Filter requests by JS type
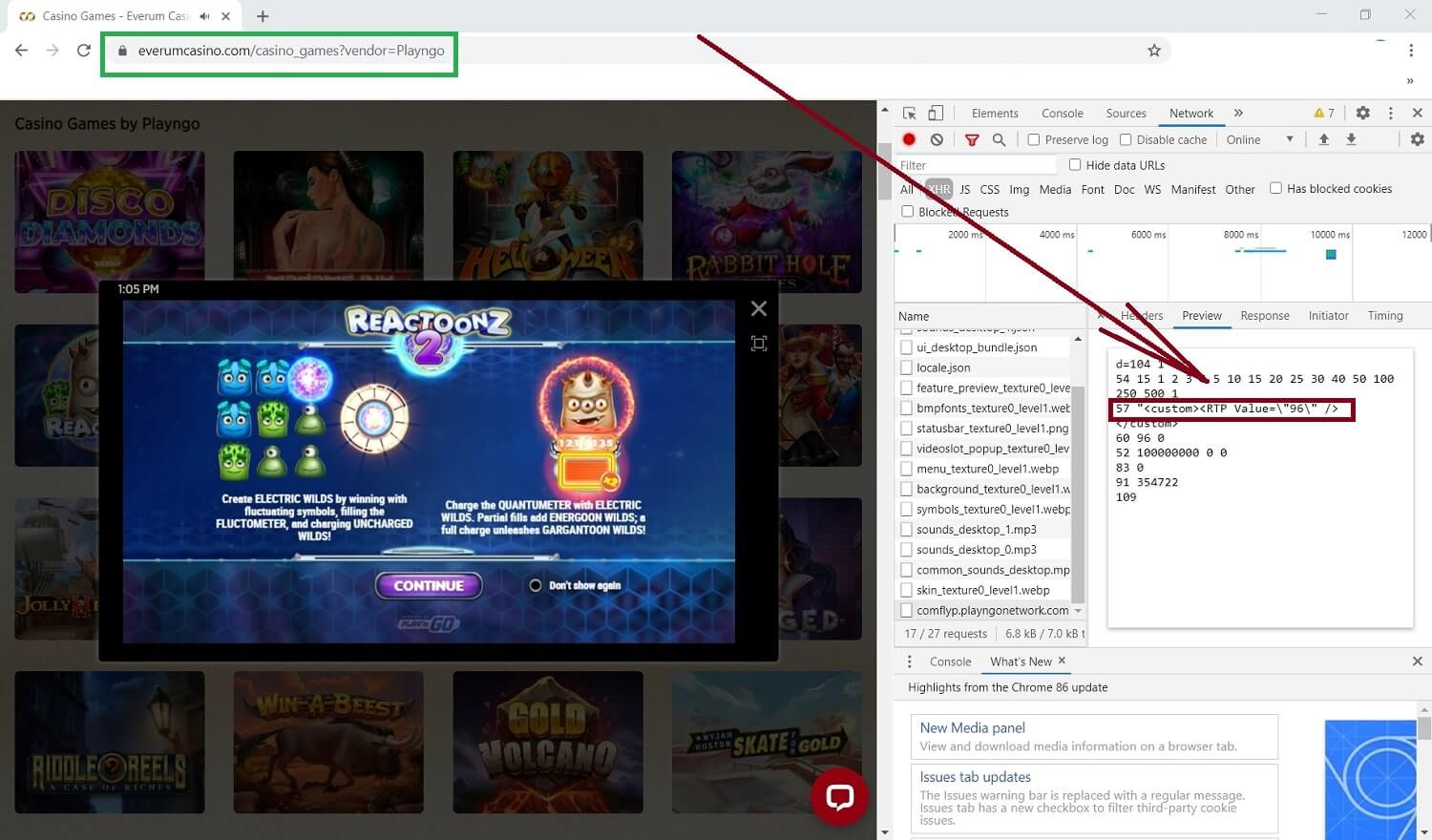The height and width of the screenshot is (840, 1432). pos(965,189)
